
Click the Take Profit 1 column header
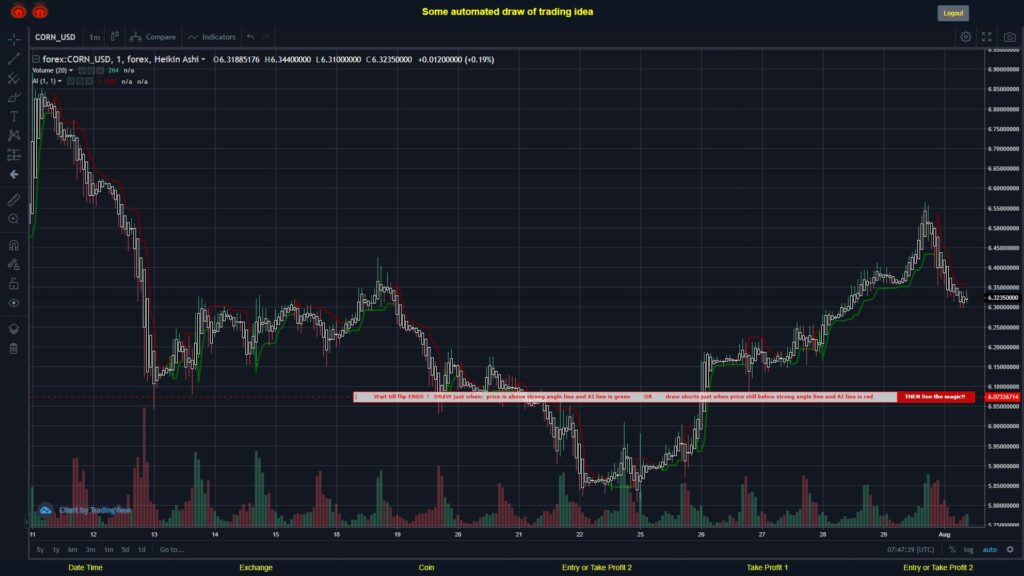[x=767, y=568]
